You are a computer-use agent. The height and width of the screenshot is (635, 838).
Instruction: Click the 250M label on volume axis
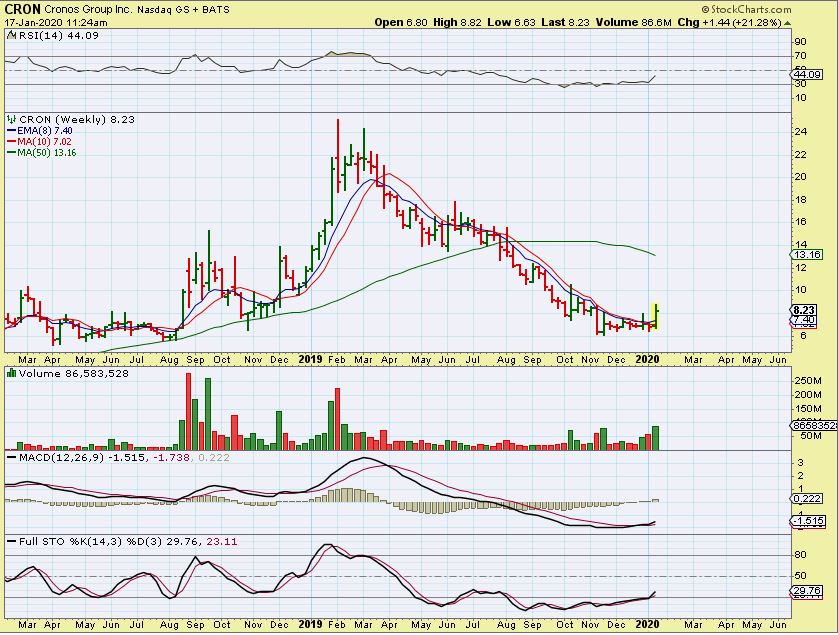(808, 381)
